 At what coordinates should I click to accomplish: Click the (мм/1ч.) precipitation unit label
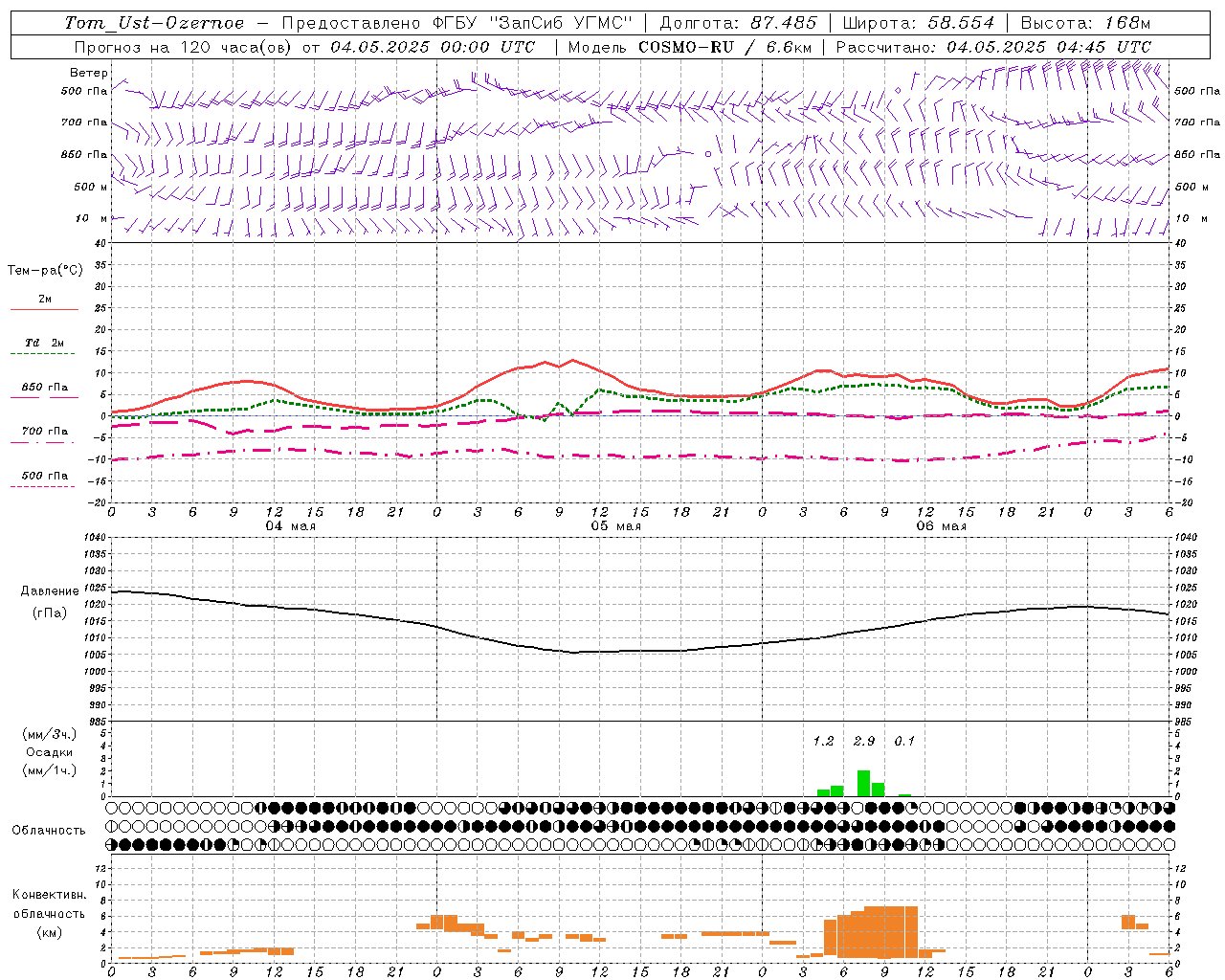[50, 770]
